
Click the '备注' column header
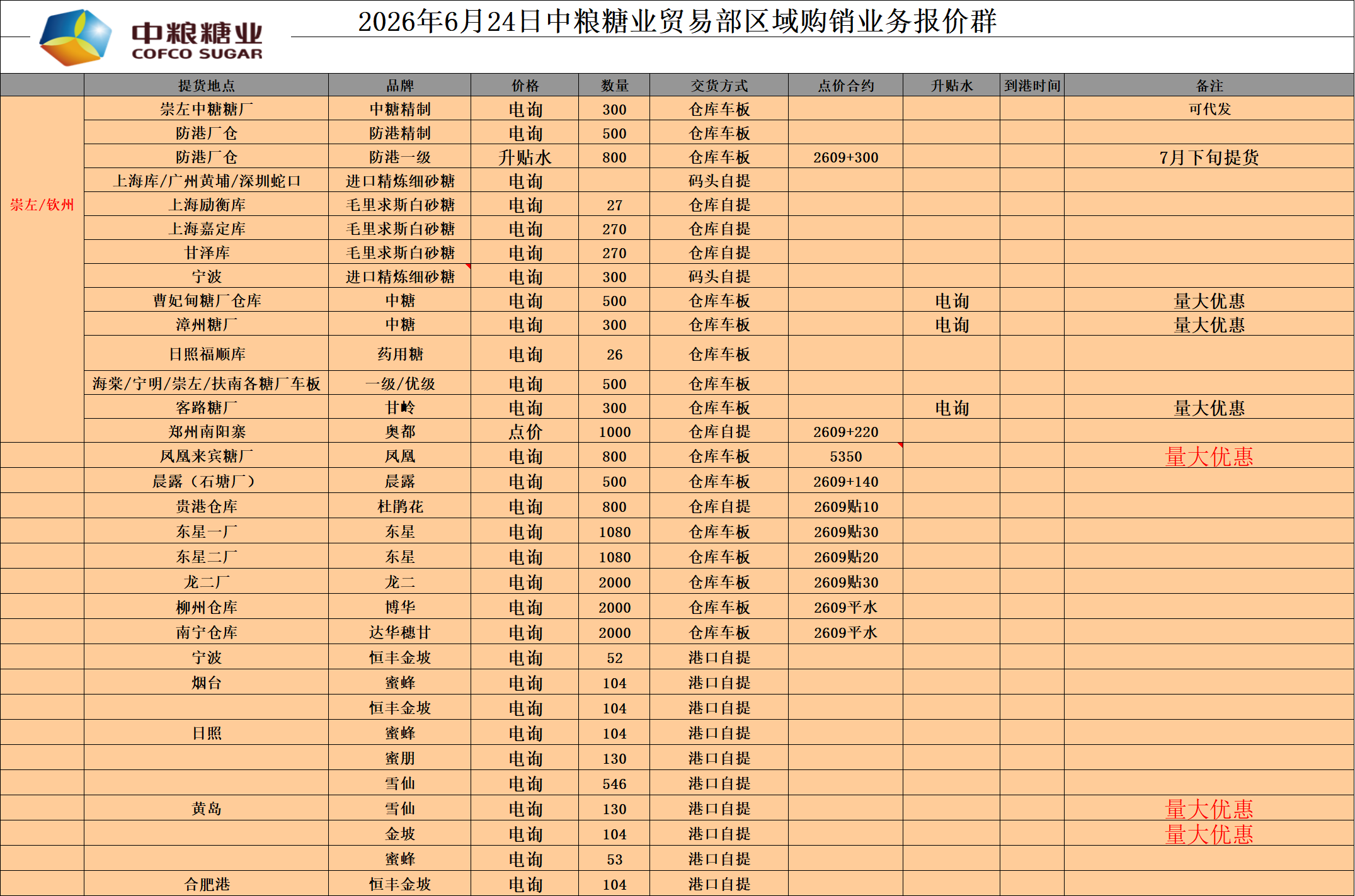click(x=1209, y=86)
